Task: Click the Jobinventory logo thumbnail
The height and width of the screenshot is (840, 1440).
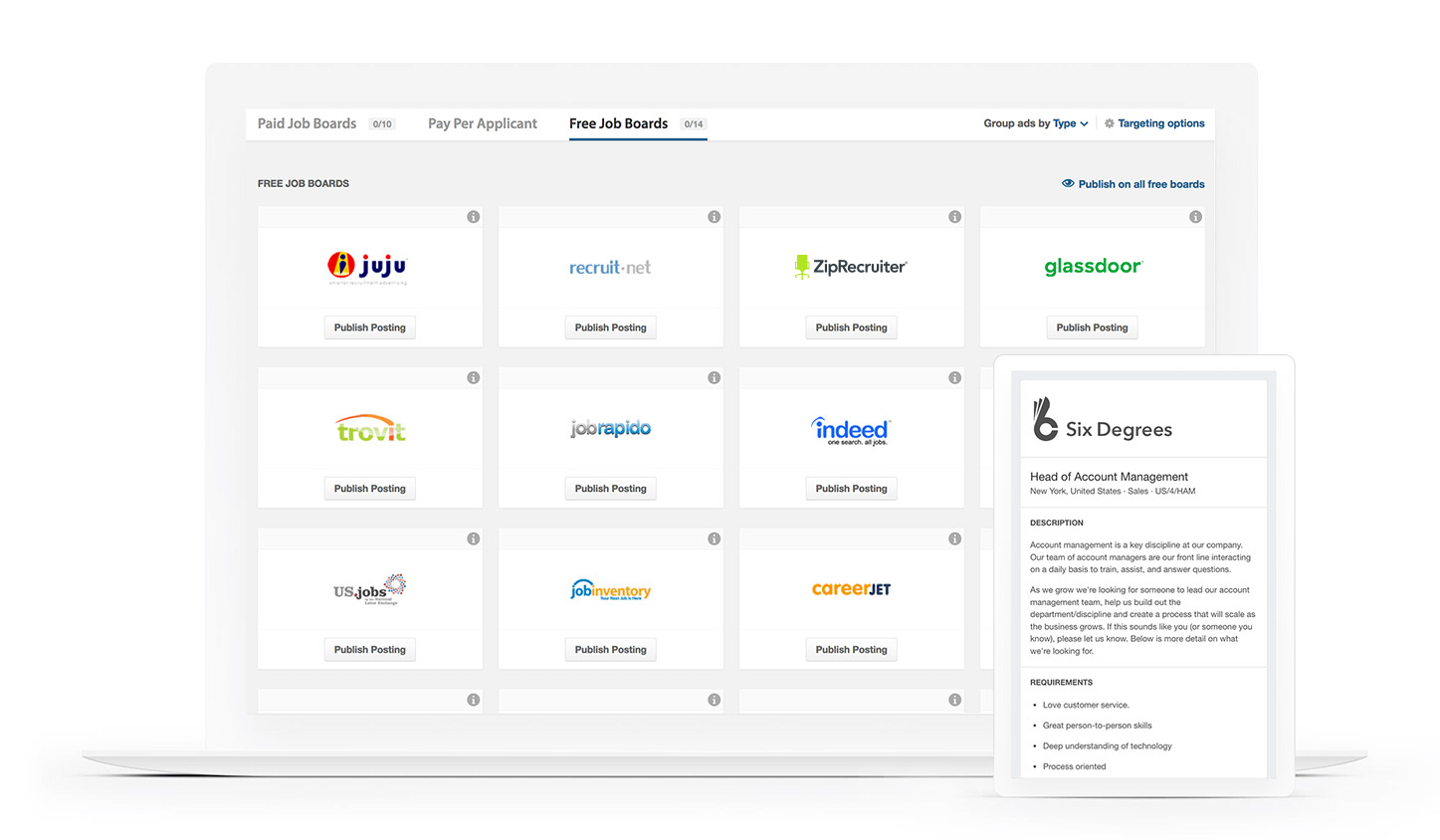Action: (611, 590)
